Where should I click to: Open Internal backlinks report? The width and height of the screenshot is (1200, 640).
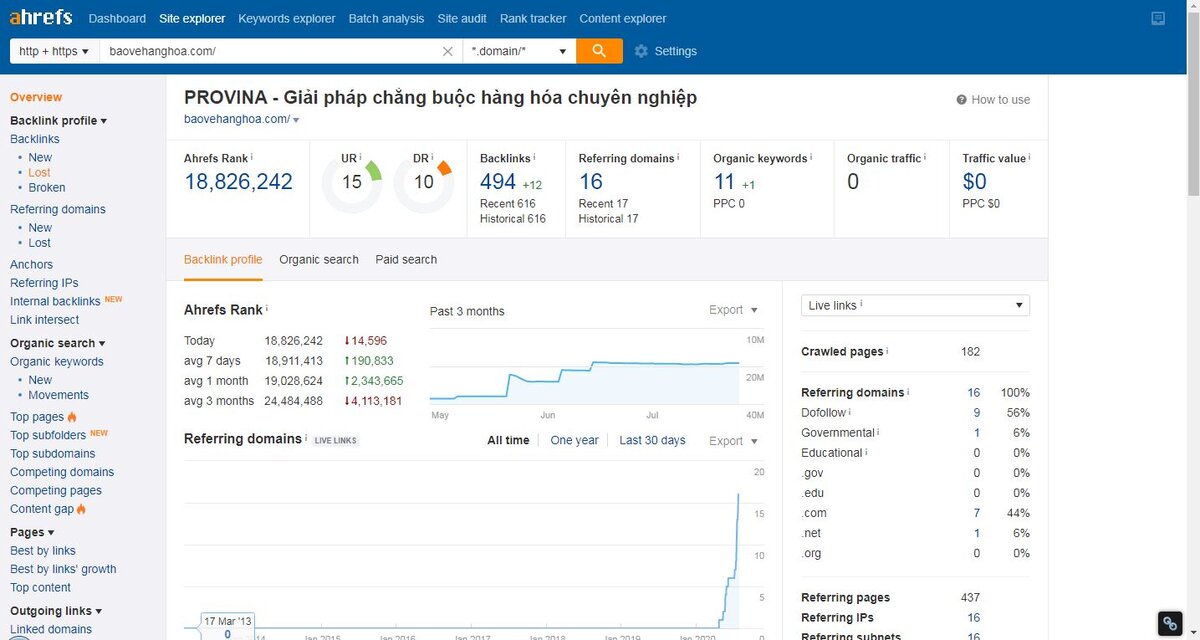pos(55,301)
